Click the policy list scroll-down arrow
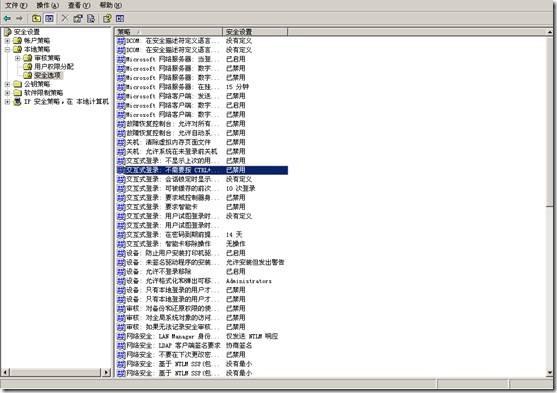 [550, 373]
